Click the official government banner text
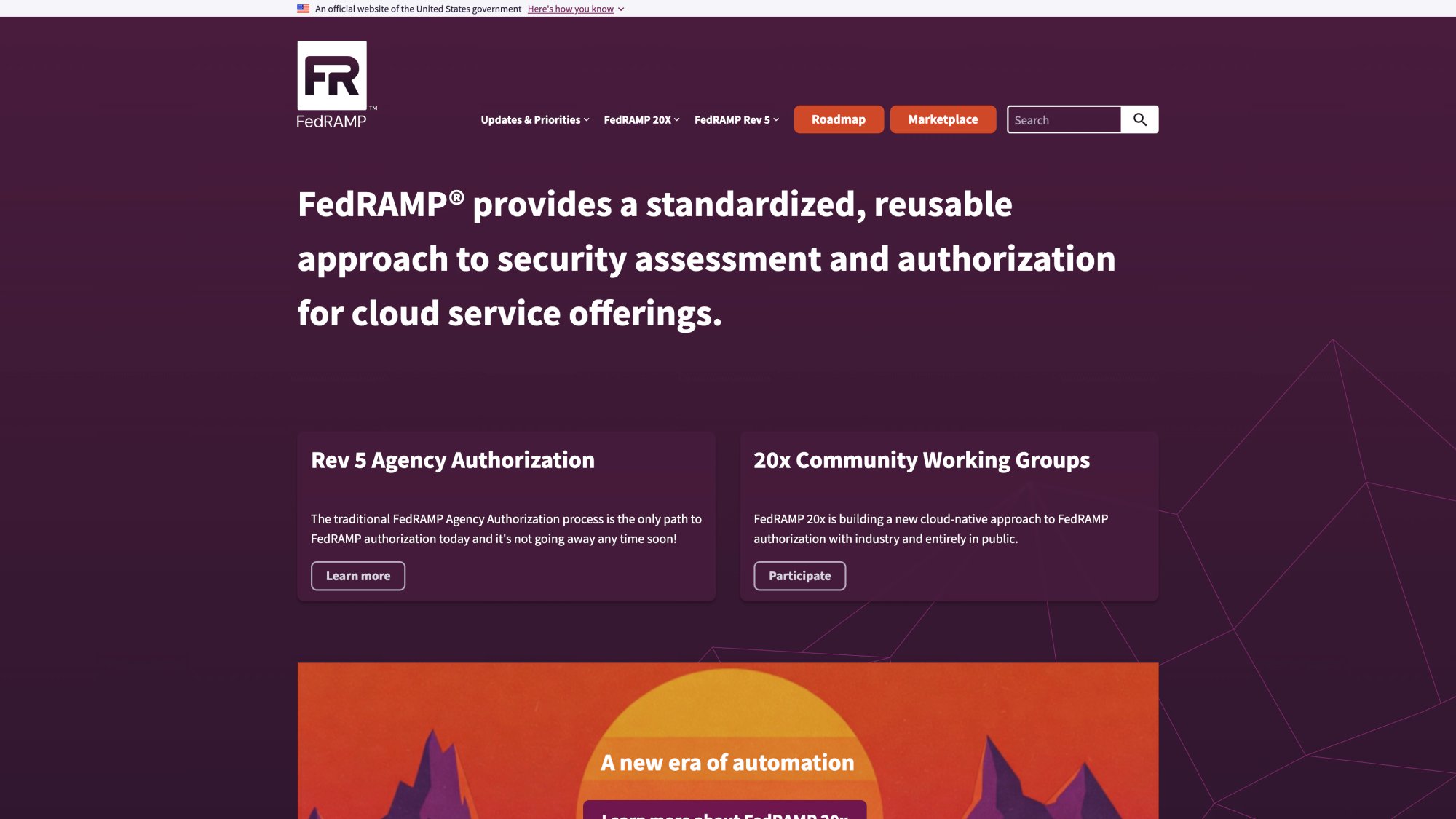1456x819 pixels. 417,9
